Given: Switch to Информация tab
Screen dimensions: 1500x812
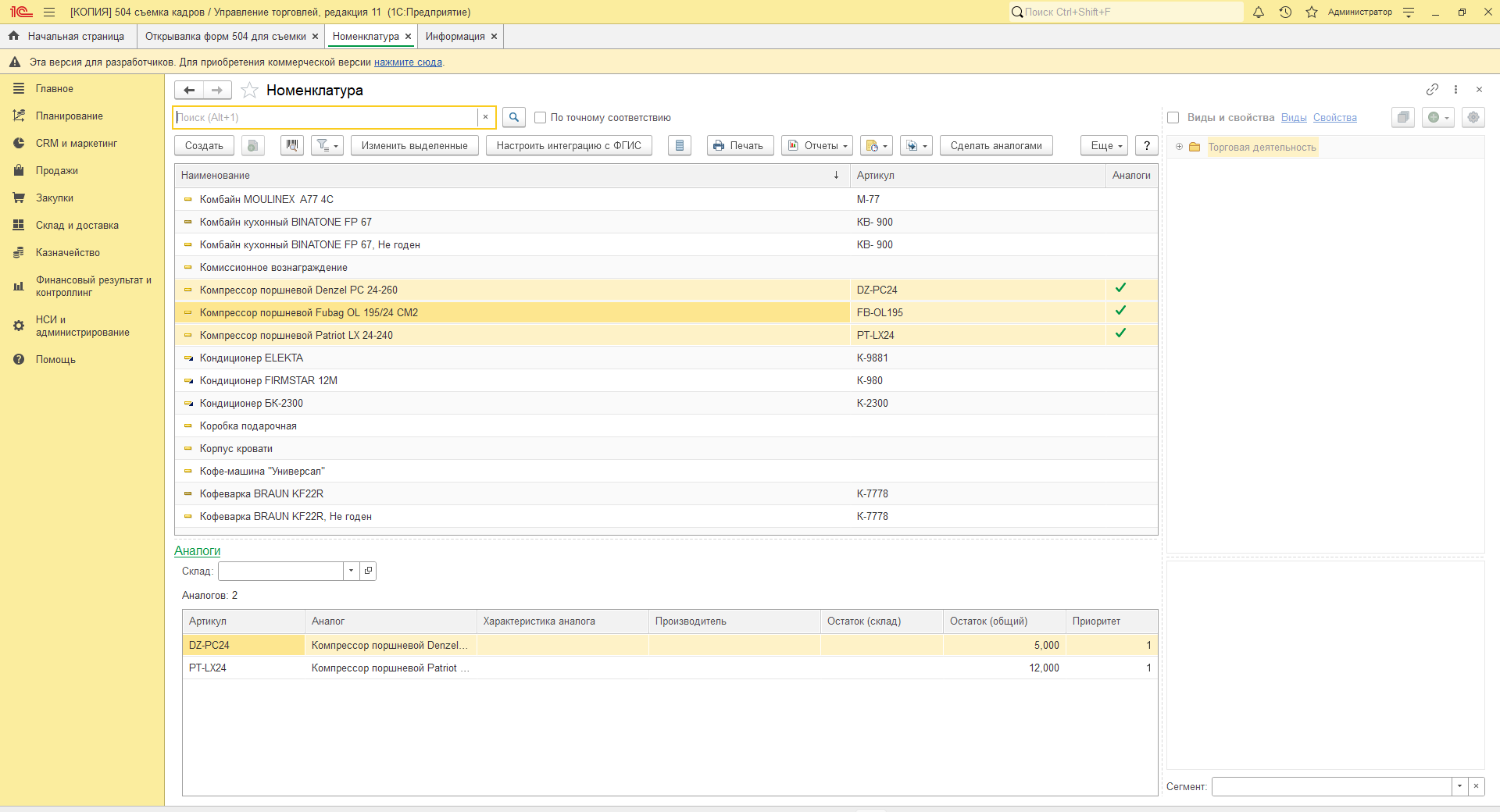Looking at the screenshot, I should pos(455,36).
